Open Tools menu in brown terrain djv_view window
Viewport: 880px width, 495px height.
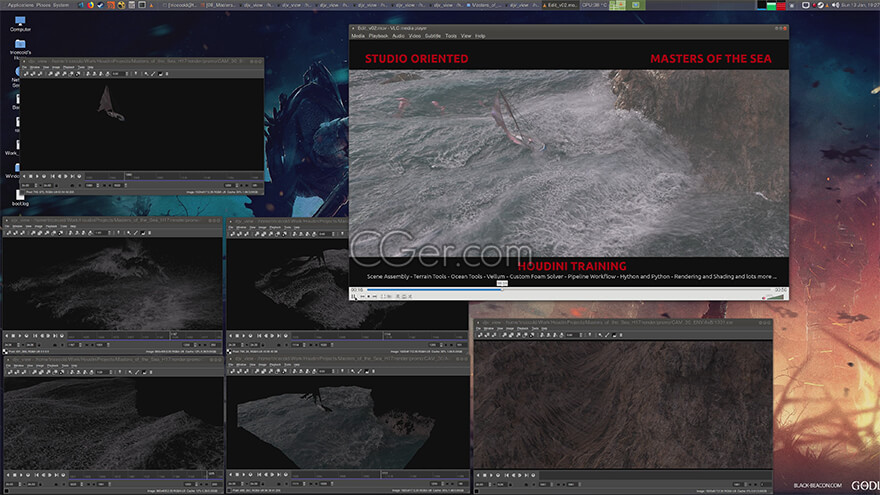(535, 328)
